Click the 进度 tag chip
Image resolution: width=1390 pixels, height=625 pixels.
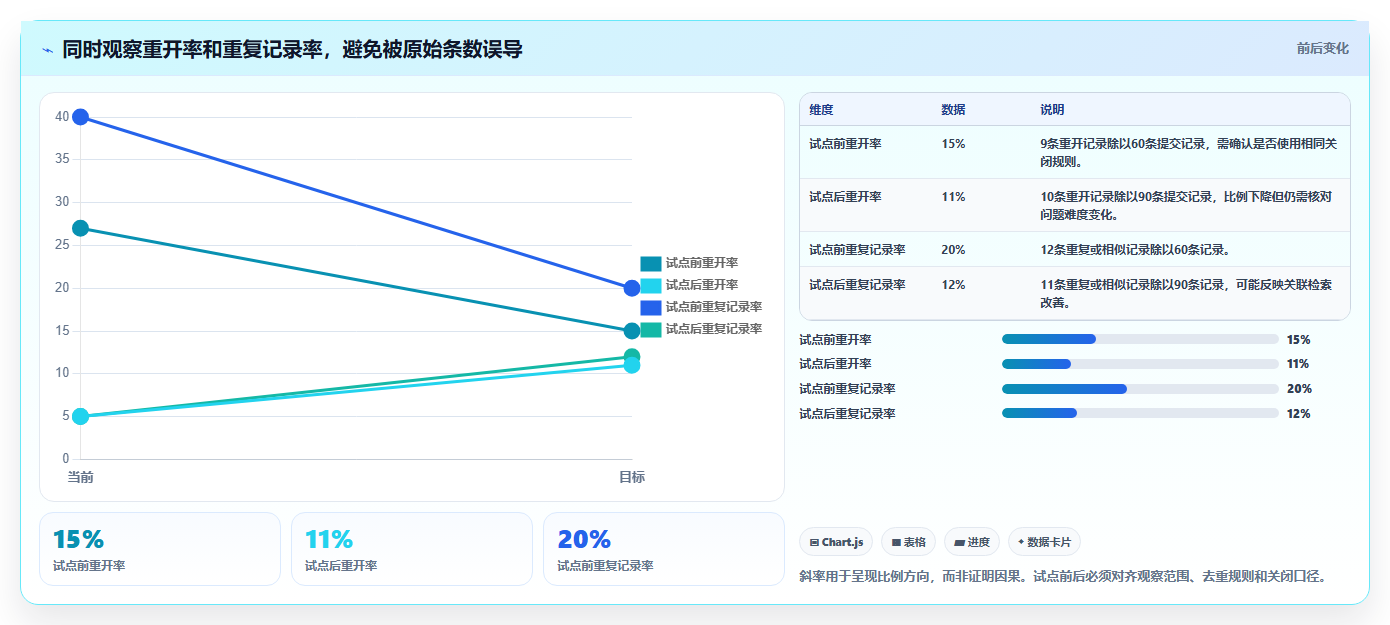(972, 542)
